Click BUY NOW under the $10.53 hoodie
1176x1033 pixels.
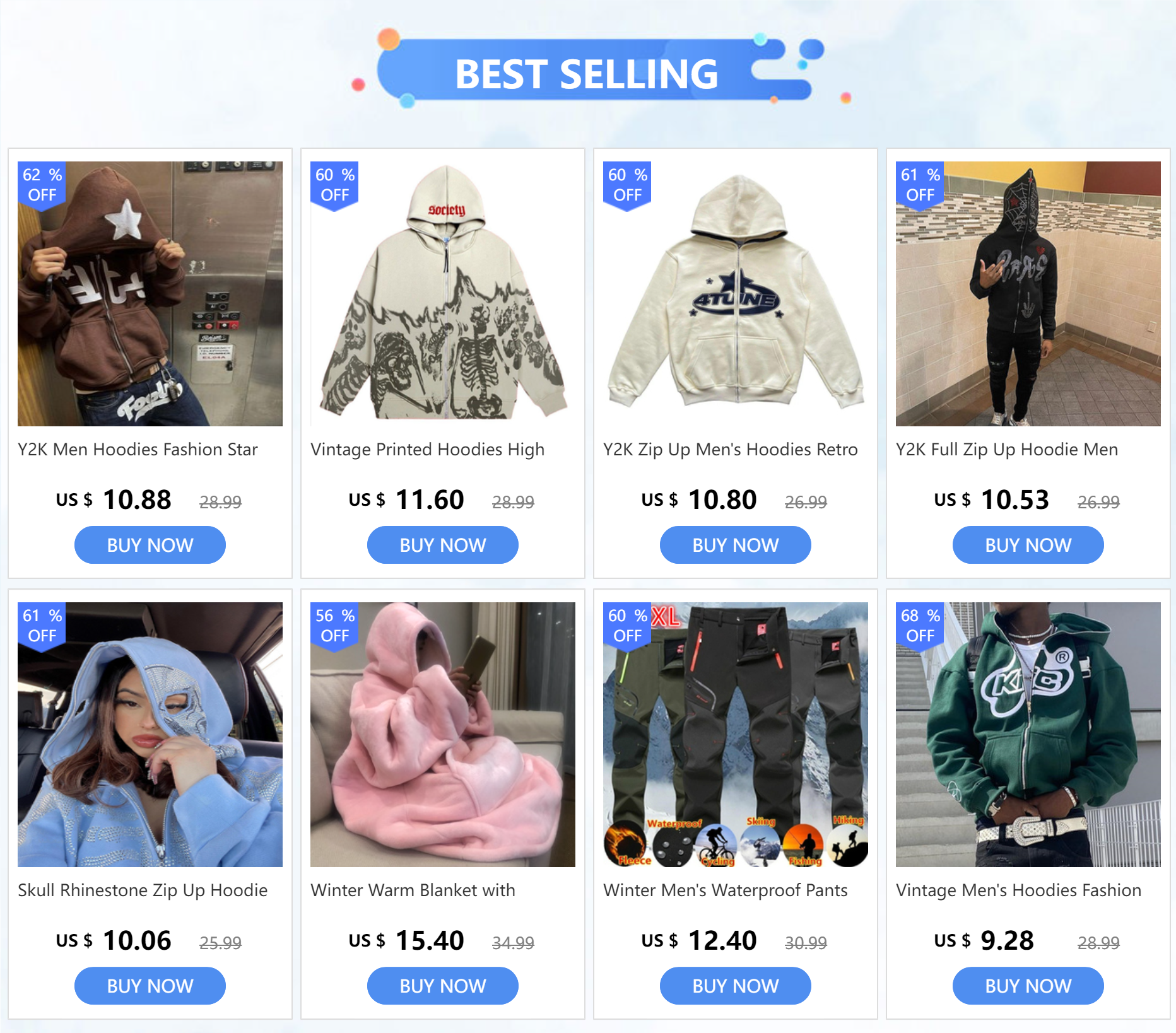(x=1028, y=545)
